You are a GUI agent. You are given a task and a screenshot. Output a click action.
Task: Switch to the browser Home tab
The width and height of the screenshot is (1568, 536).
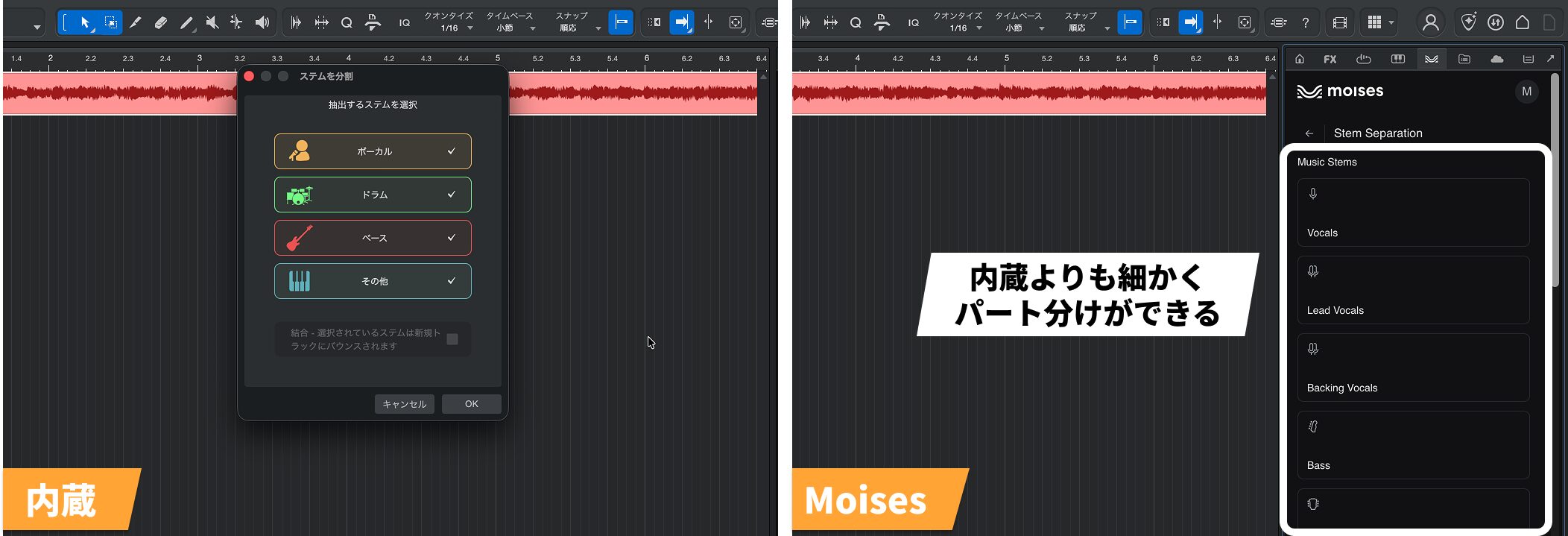[x=1300, y=59]
